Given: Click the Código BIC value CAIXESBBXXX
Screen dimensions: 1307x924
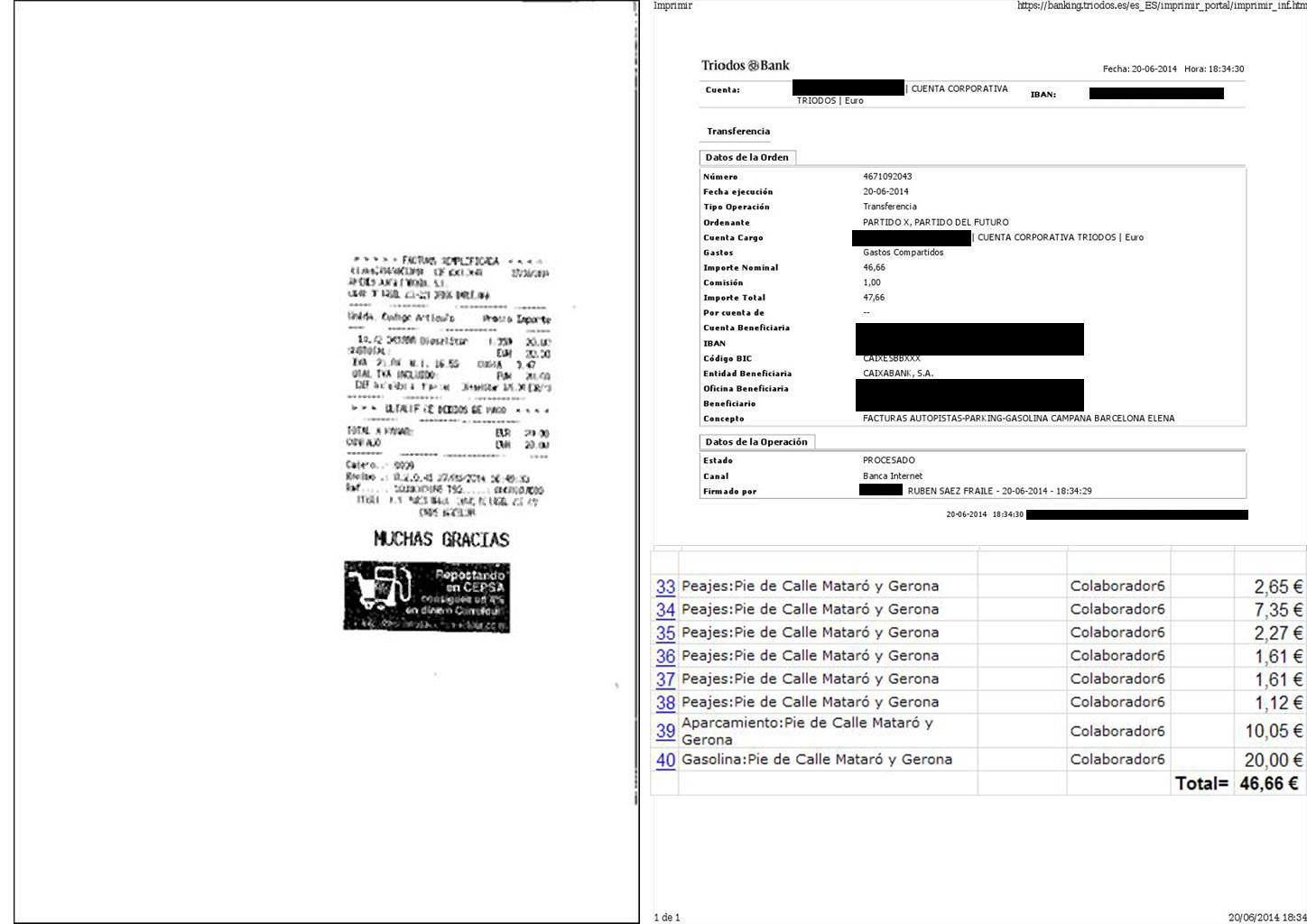Looking at the screenshot, I should pos(892,358).
